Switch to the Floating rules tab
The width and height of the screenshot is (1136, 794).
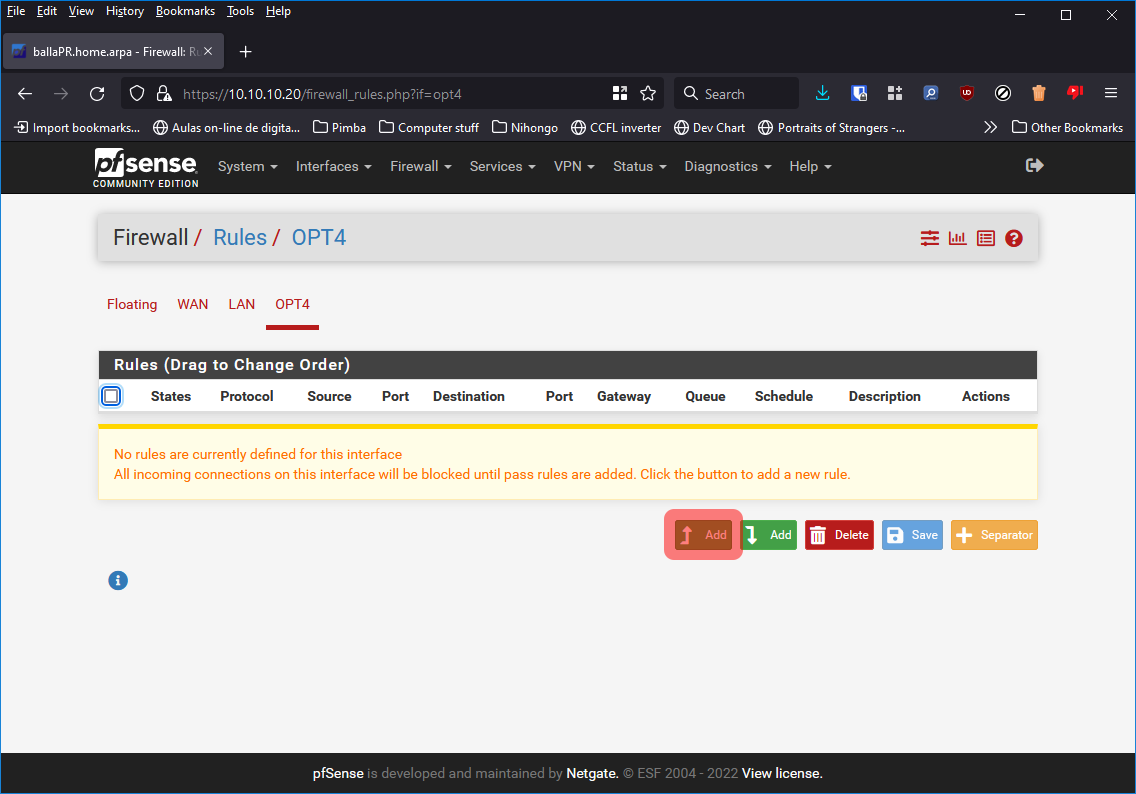tap(132, 304)
